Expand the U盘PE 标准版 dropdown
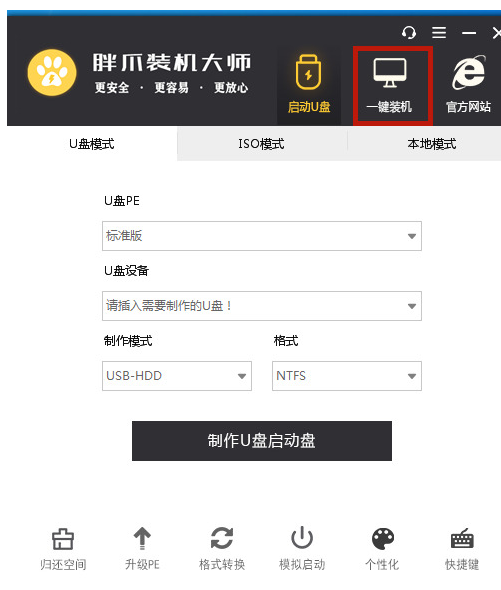Viewport: 501px width, 590px height. coord(262,236)
